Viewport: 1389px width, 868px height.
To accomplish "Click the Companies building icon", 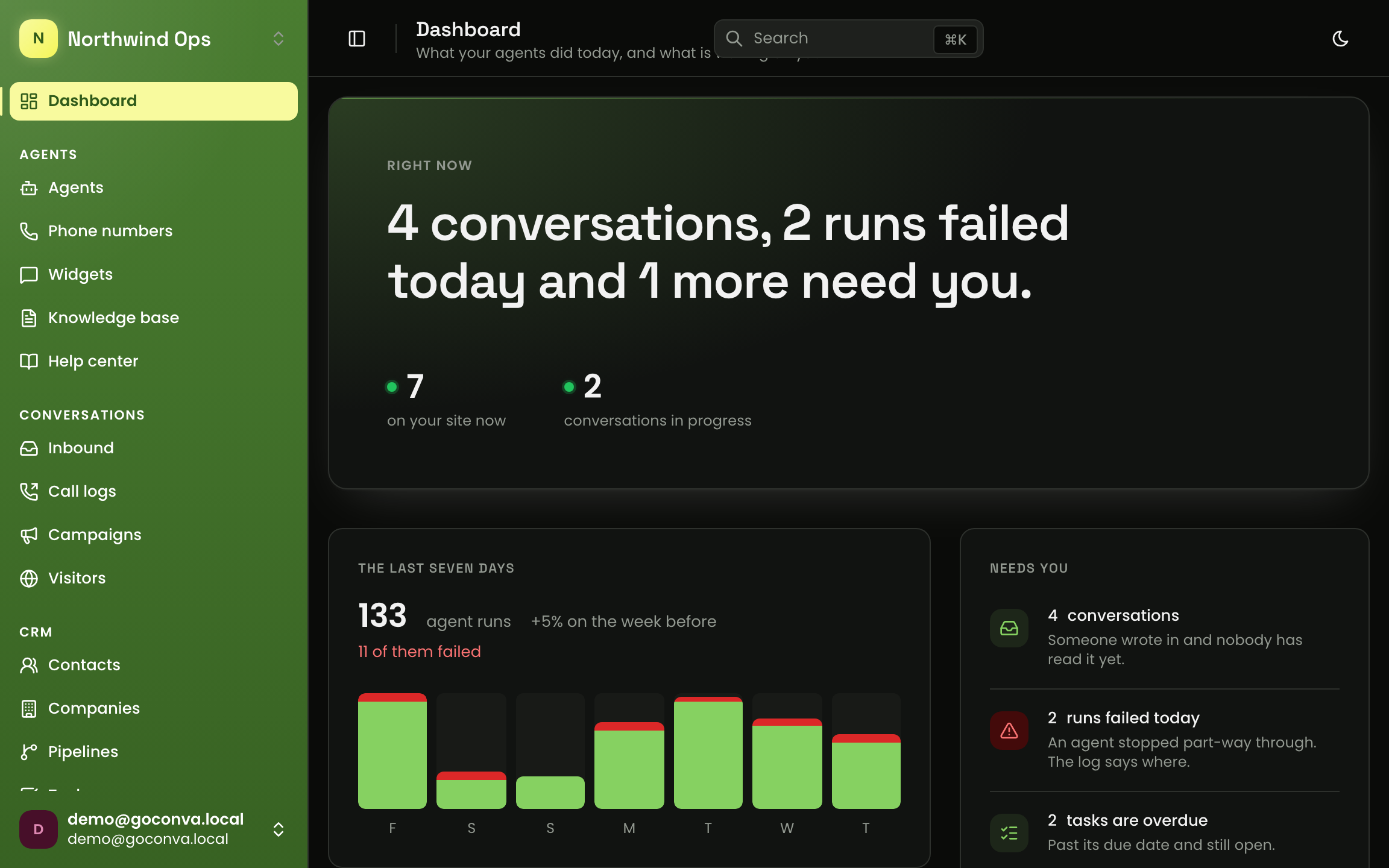I will (x=29, y=709).
